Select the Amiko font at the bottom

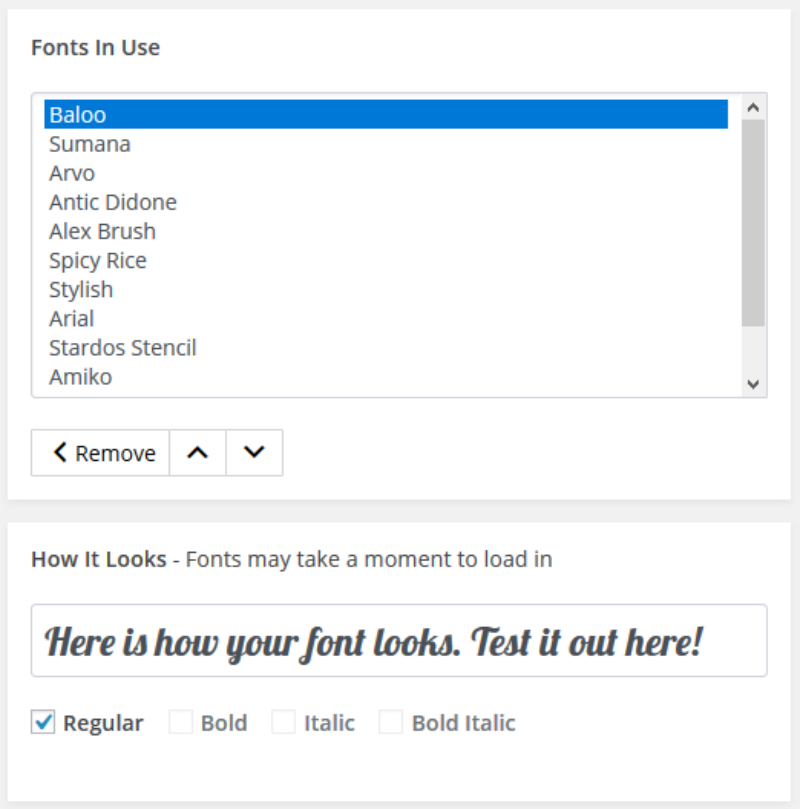click(78, 377)
